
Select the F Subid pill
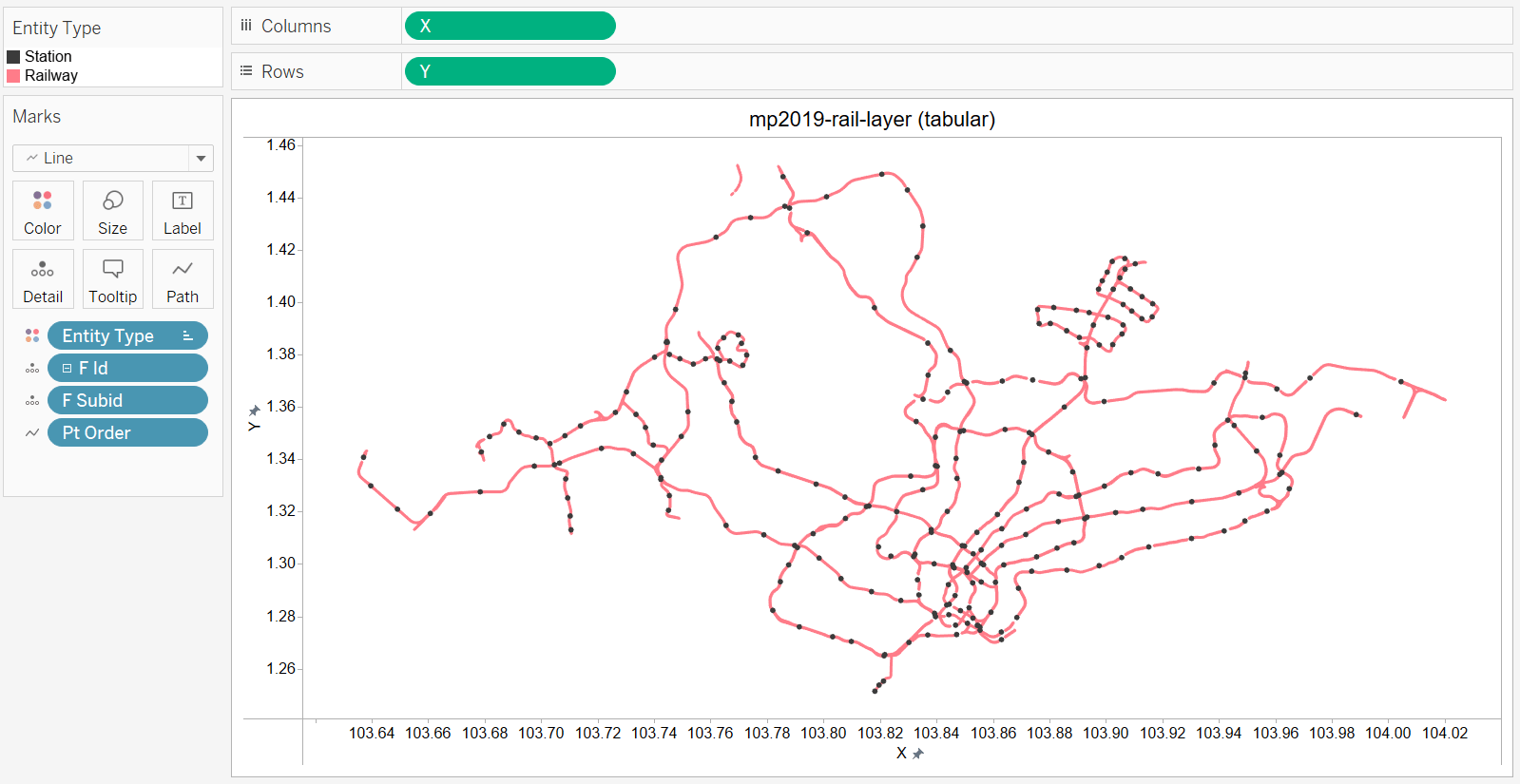pyautogui.click(x=127, y=400)
